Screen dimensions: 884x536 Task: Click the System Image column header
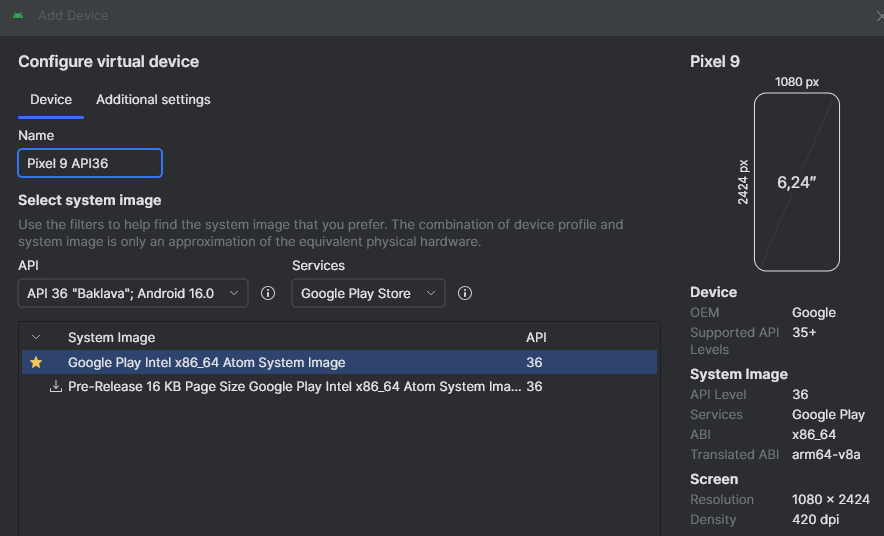coord(112,338)
